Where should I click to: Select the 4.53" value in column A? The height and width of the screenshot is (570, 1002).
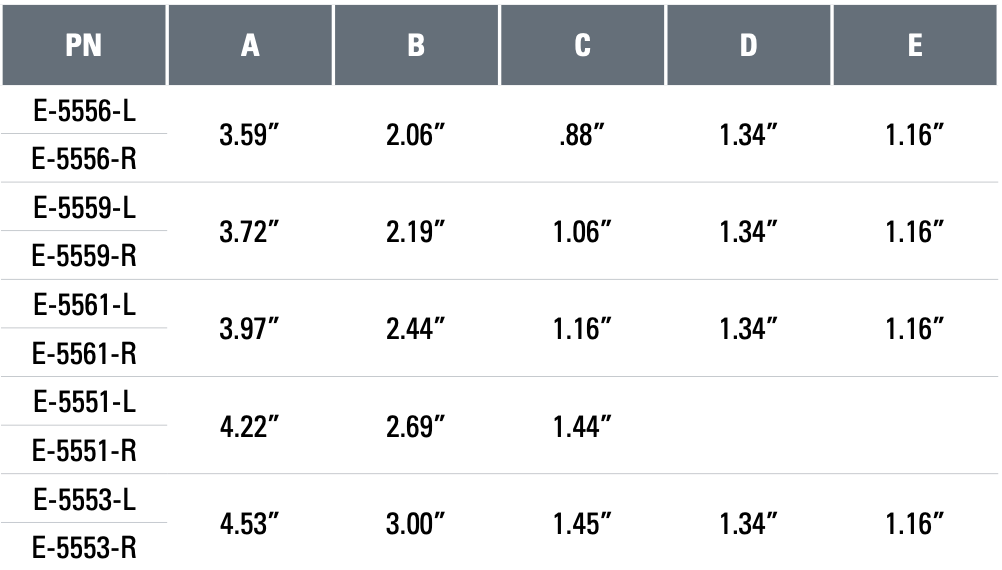(249, 524)
